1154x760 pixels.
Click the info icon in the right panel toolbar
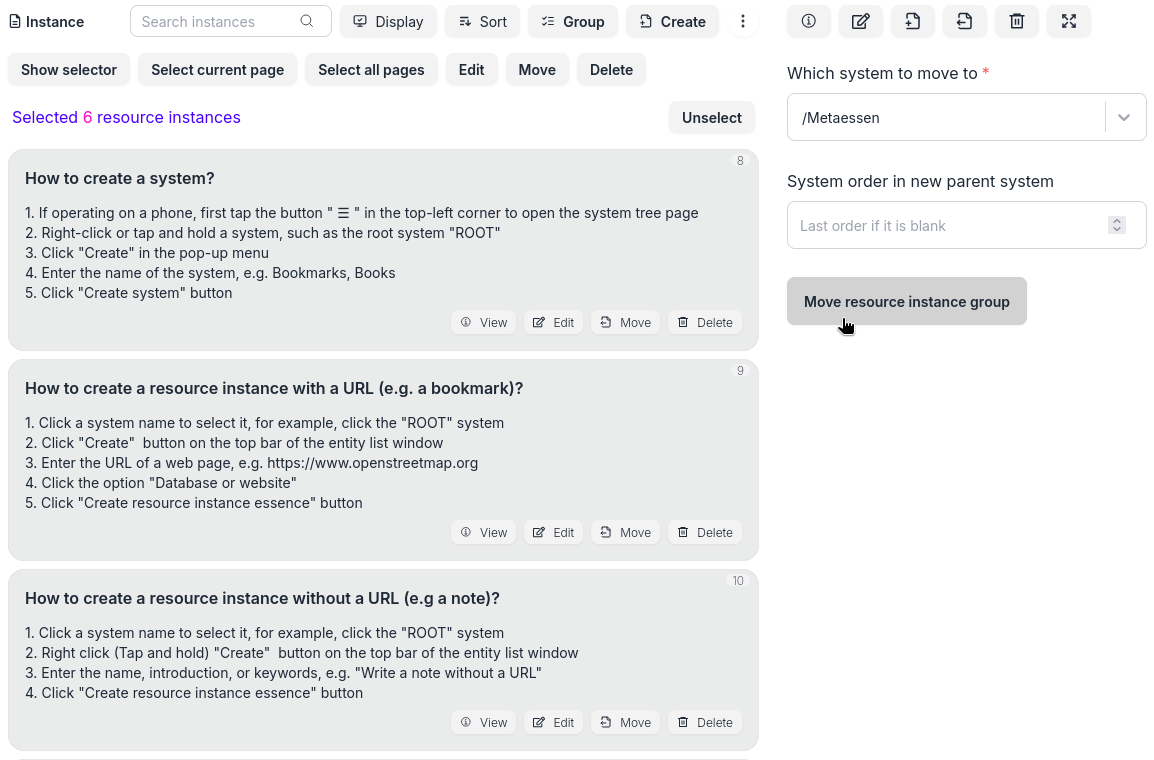coord(809,21)
